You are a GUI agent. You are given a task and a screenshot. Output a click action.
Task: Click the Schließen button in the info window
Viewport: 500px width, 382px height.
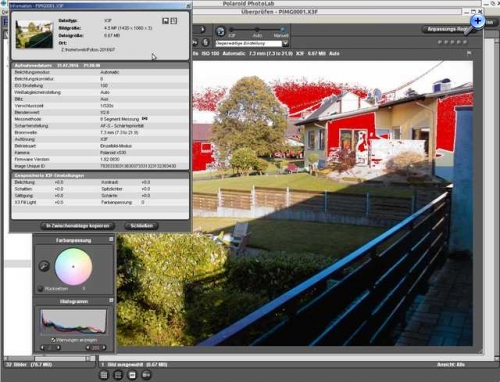point(142,226)
